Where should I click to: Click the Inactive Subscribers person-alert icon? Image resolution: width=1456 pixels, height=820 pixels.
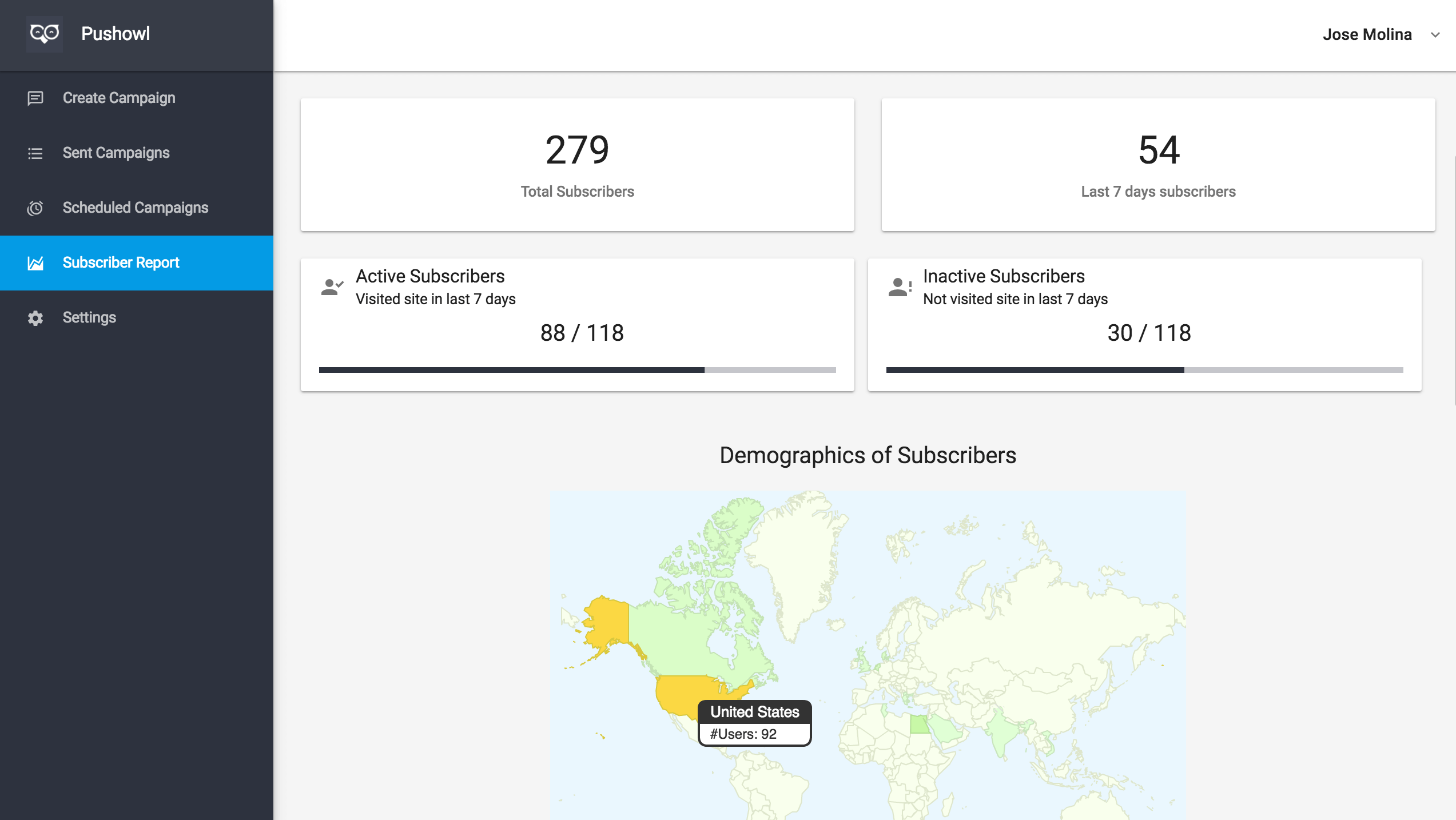pyautogui.click(x=900, y=286)
